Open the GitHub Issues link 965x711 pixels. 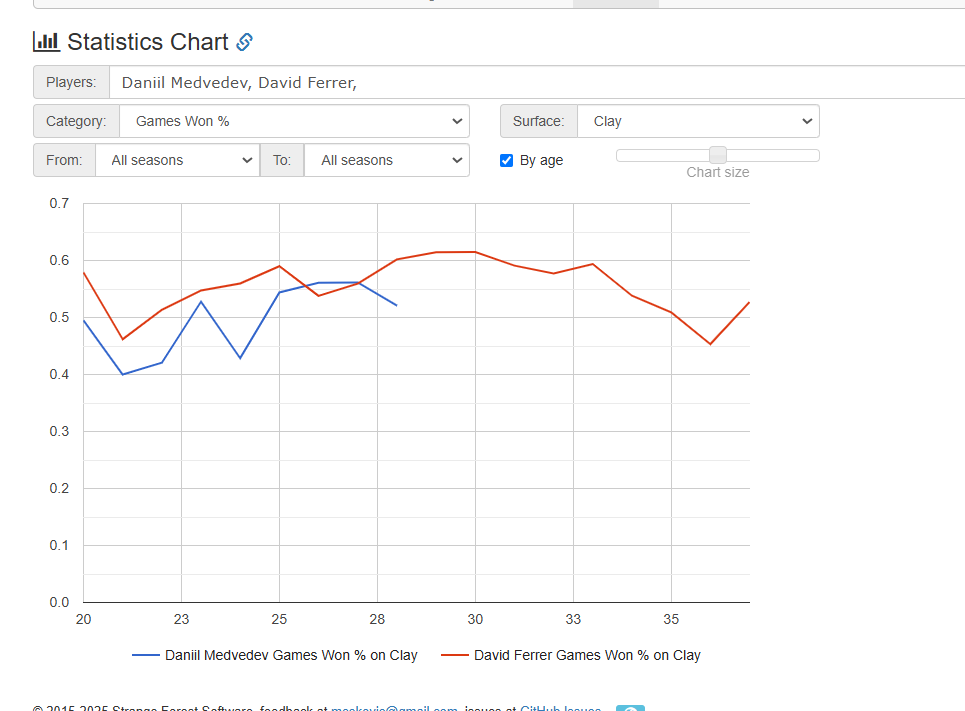560,708
